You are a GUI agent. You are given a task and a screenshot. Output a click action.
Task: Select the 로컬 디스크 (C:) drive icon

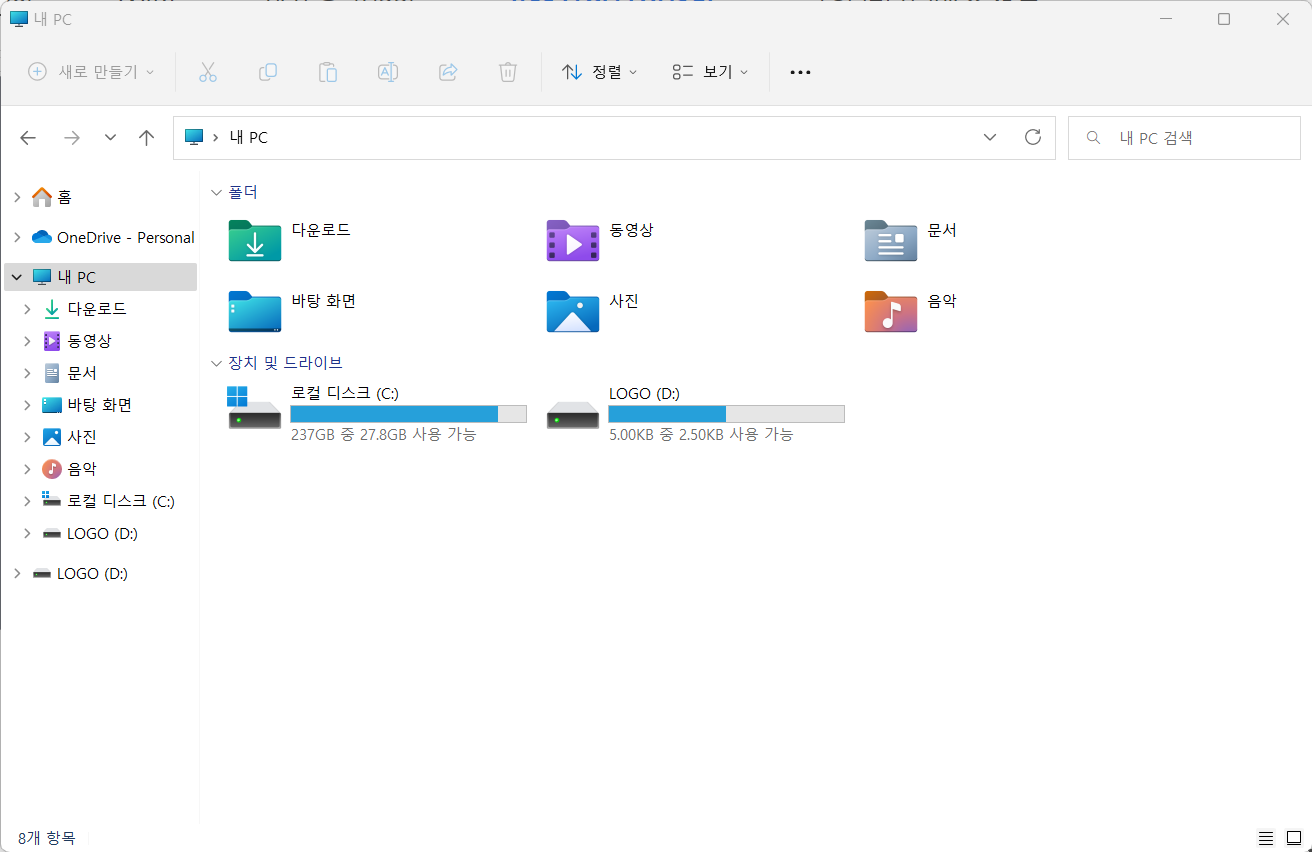[x=254, y=409]
